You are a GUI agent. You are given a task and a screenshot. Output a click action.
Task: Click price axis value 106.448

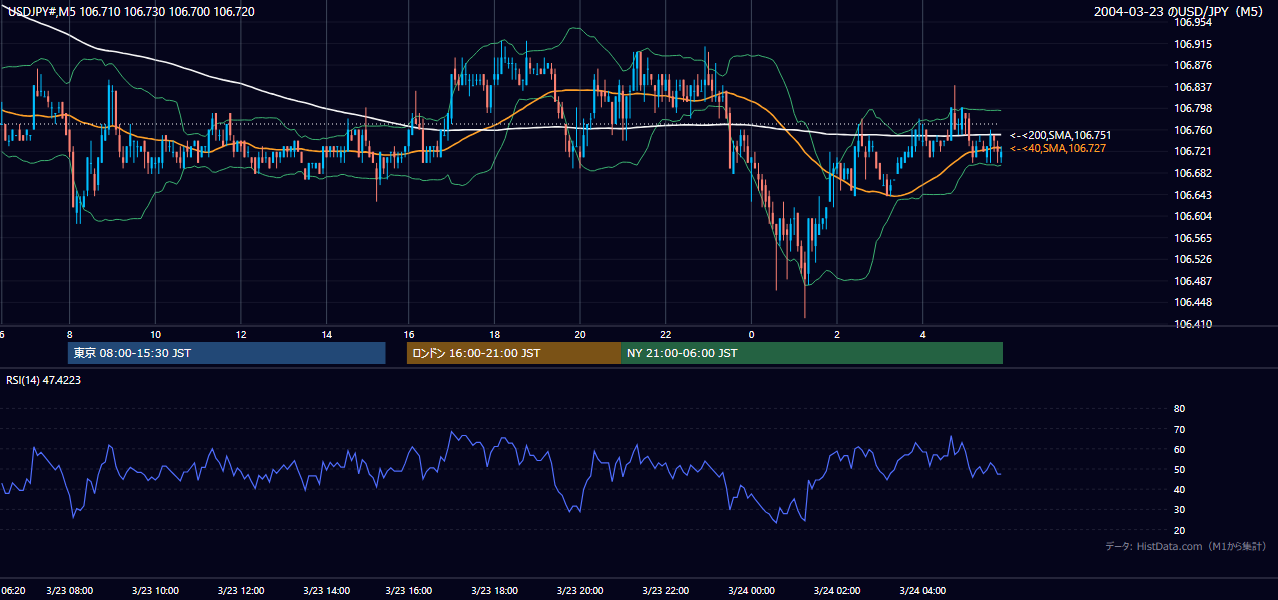coord(1193,303)
